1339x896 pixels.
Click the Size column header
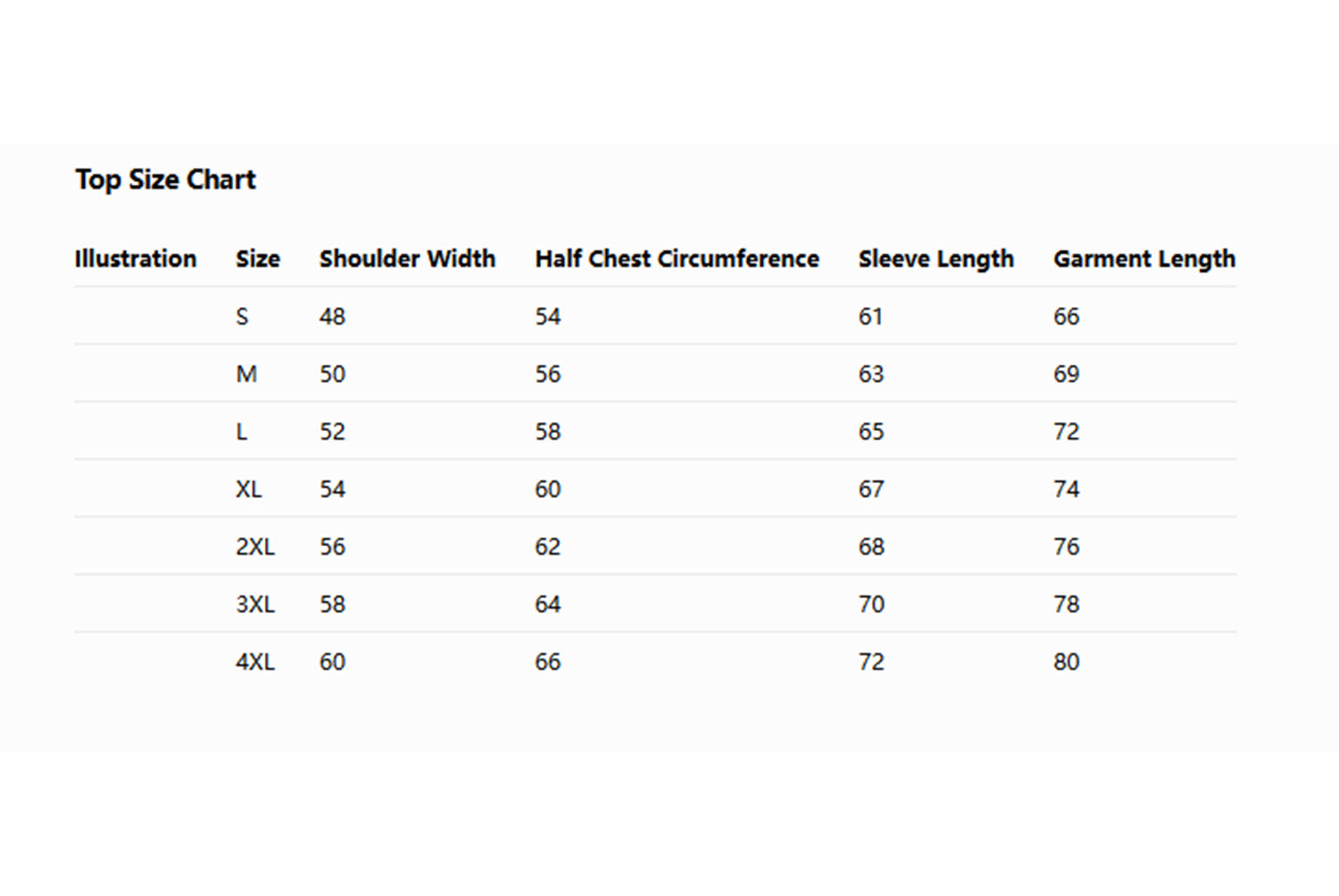(x=258, y=259)
